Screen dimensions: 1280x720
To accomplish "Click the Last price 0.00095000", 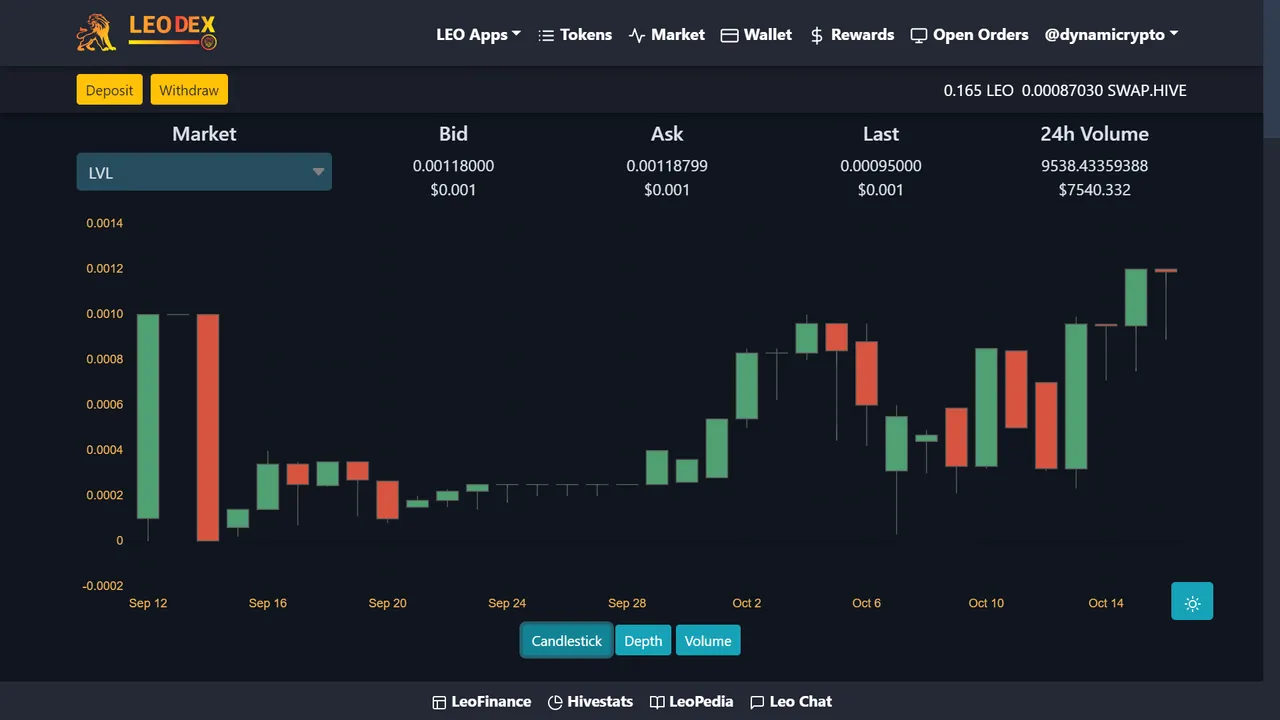I will [881, 166].
